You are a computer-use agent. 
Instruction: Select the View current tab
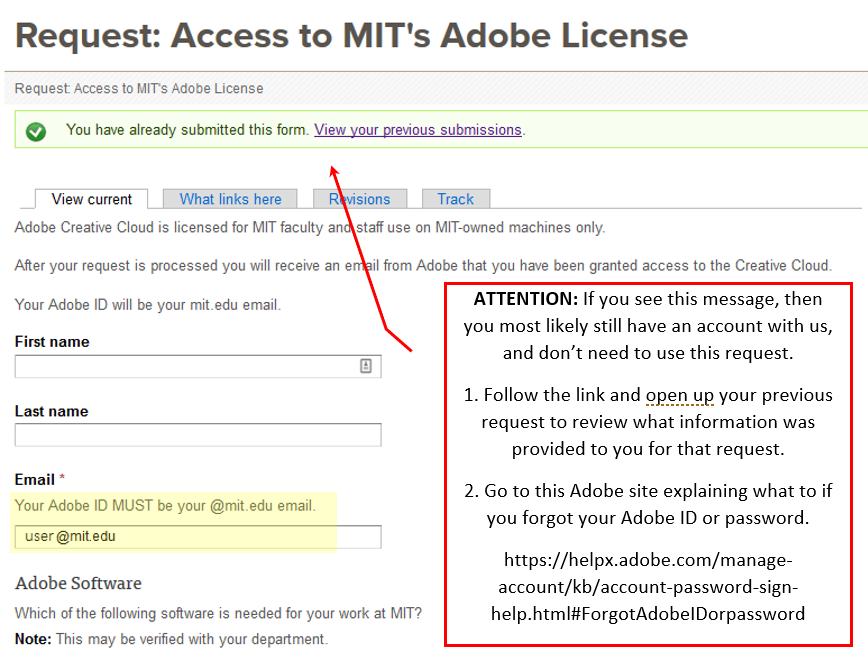click(x=91, y=199)
